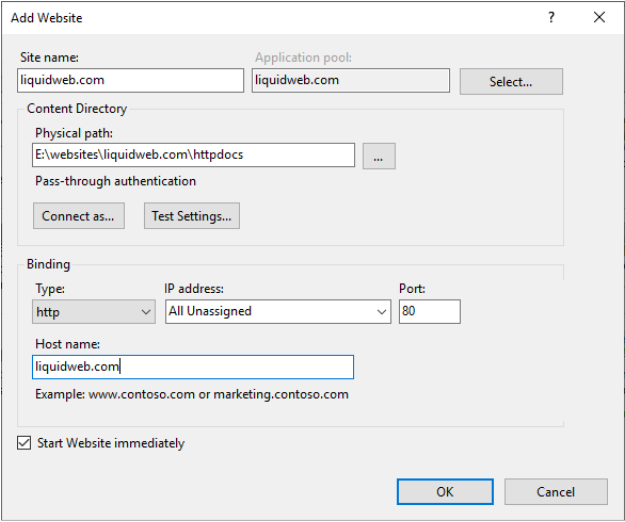Click the Example contoso.com hint text
625x522 pixels.
tap(191, 394)
